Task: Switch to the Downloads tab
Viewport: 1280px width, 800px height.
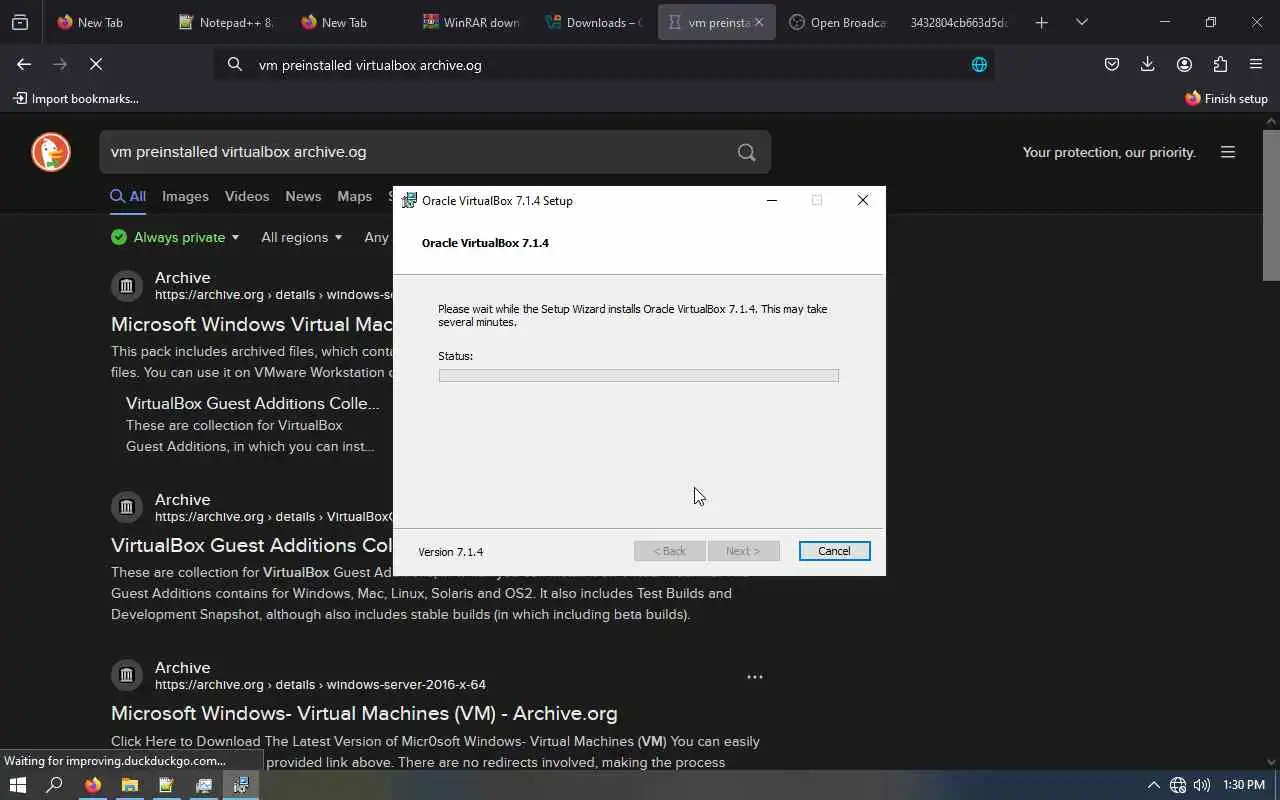Action: [x=592, y=22]
